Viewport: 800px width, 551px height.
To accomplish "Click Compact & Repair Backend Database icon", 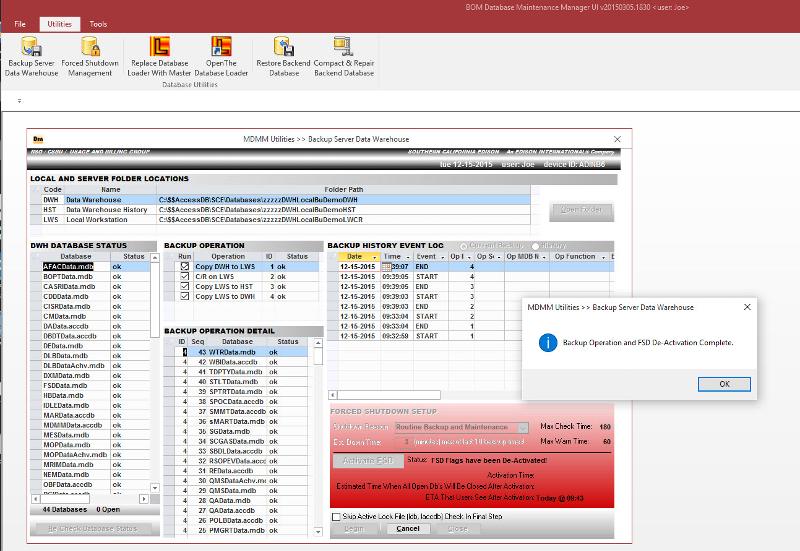I will (344, 47).
